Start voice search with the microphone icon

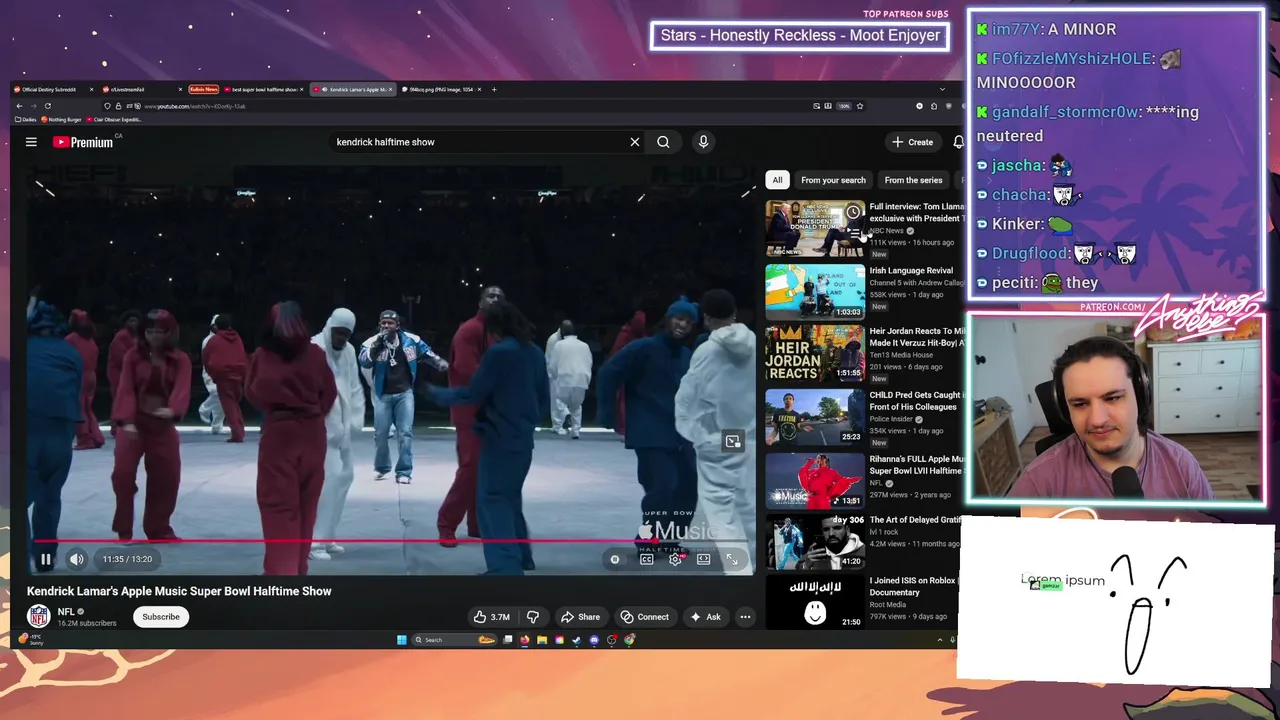[x=703, y=142]
